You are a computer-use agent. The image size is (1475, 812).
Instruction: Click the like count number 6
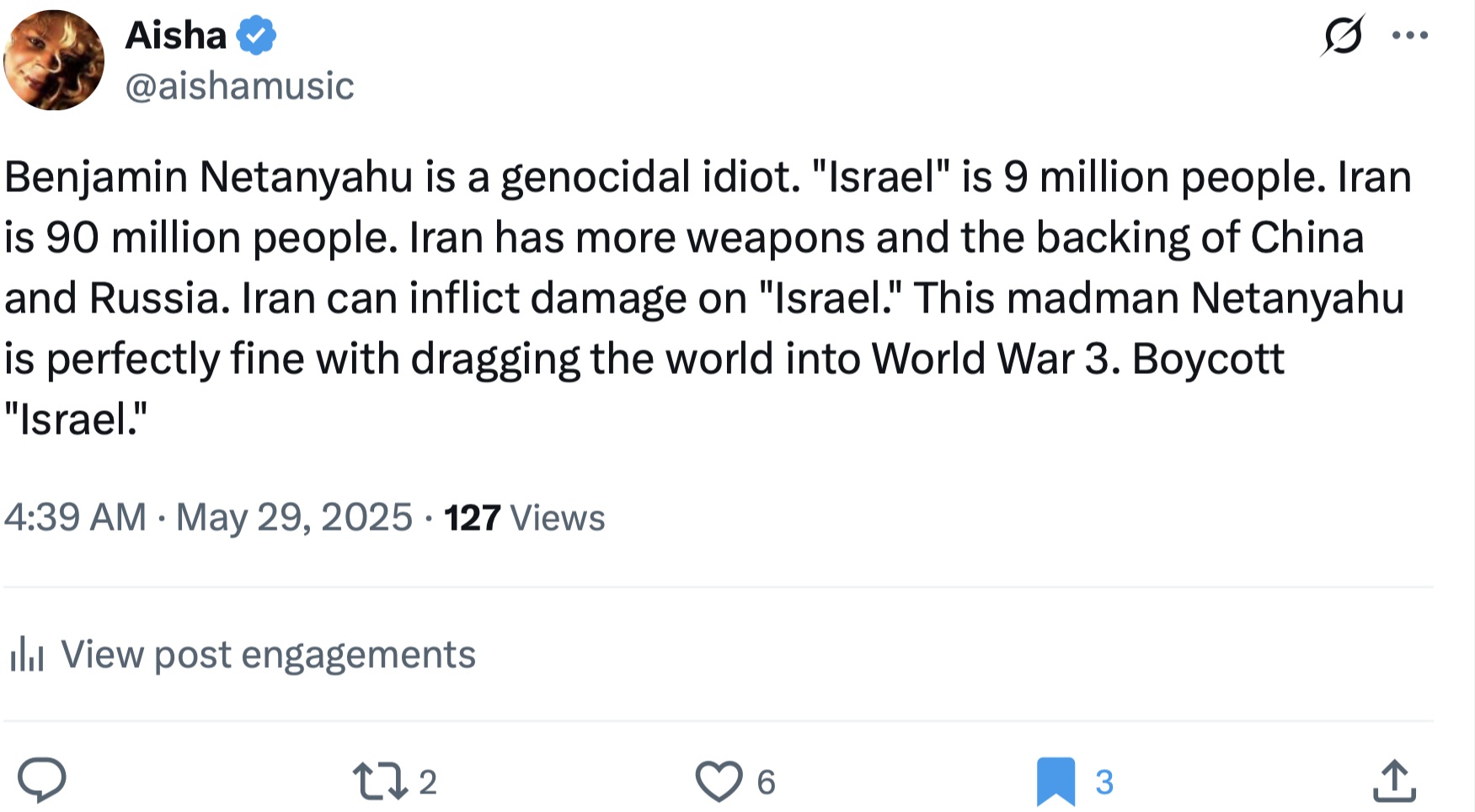click(x=766, y=783)
